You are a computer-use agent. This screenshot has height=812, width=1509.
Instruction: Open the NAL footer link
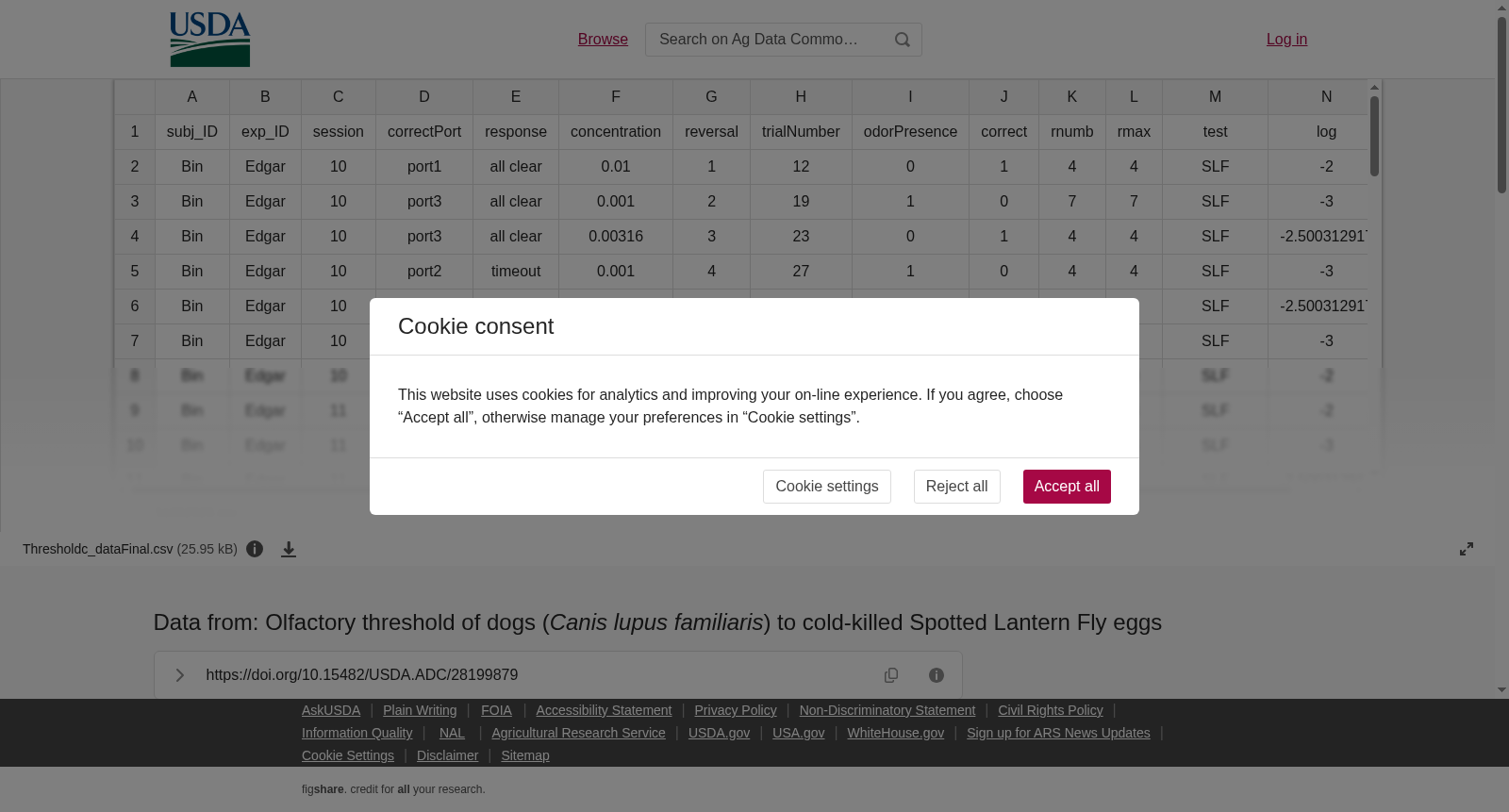(452, 733)
